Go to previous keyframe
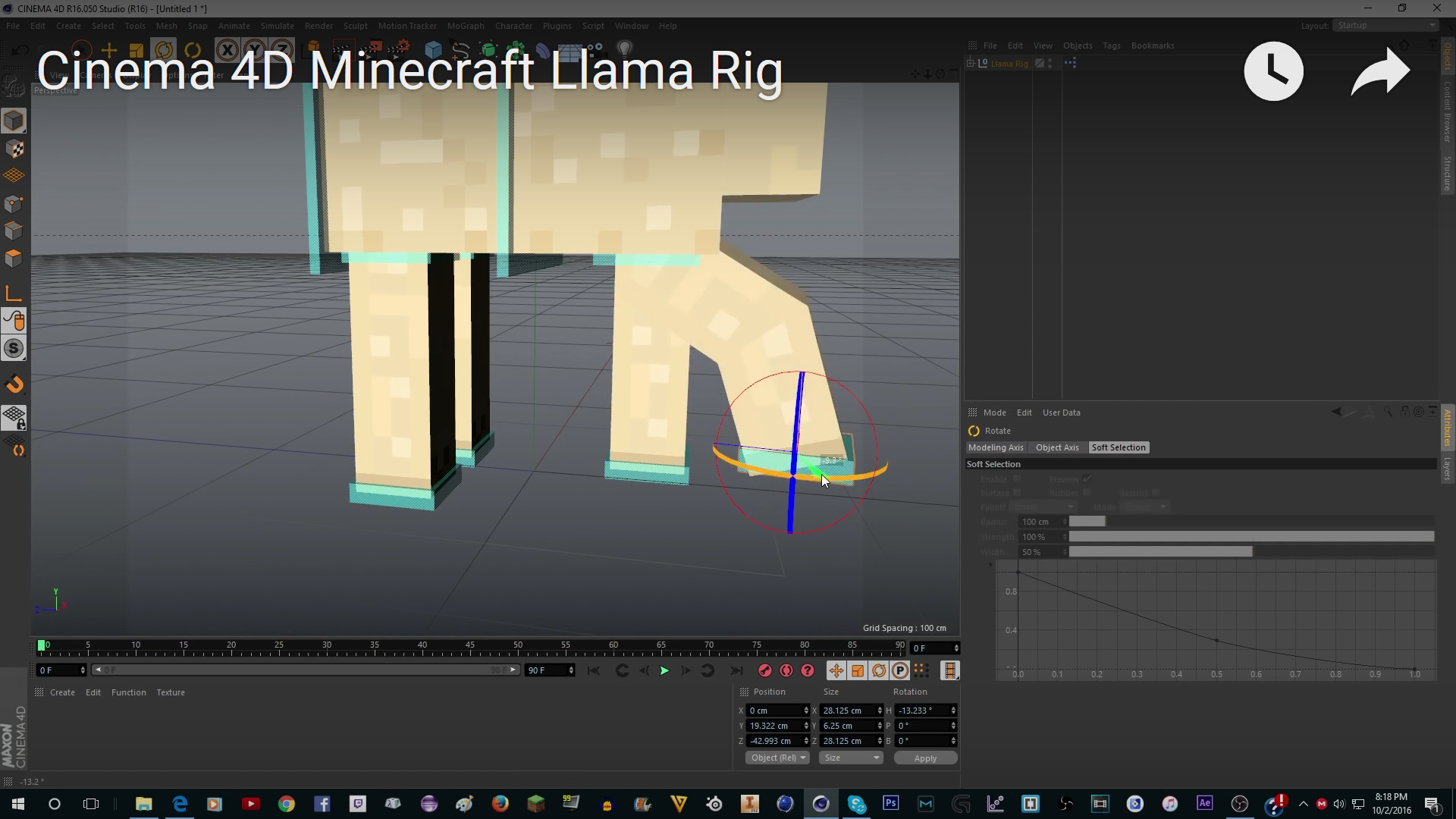The height and width of the screenshot is (819, 1456). point(622,670)
